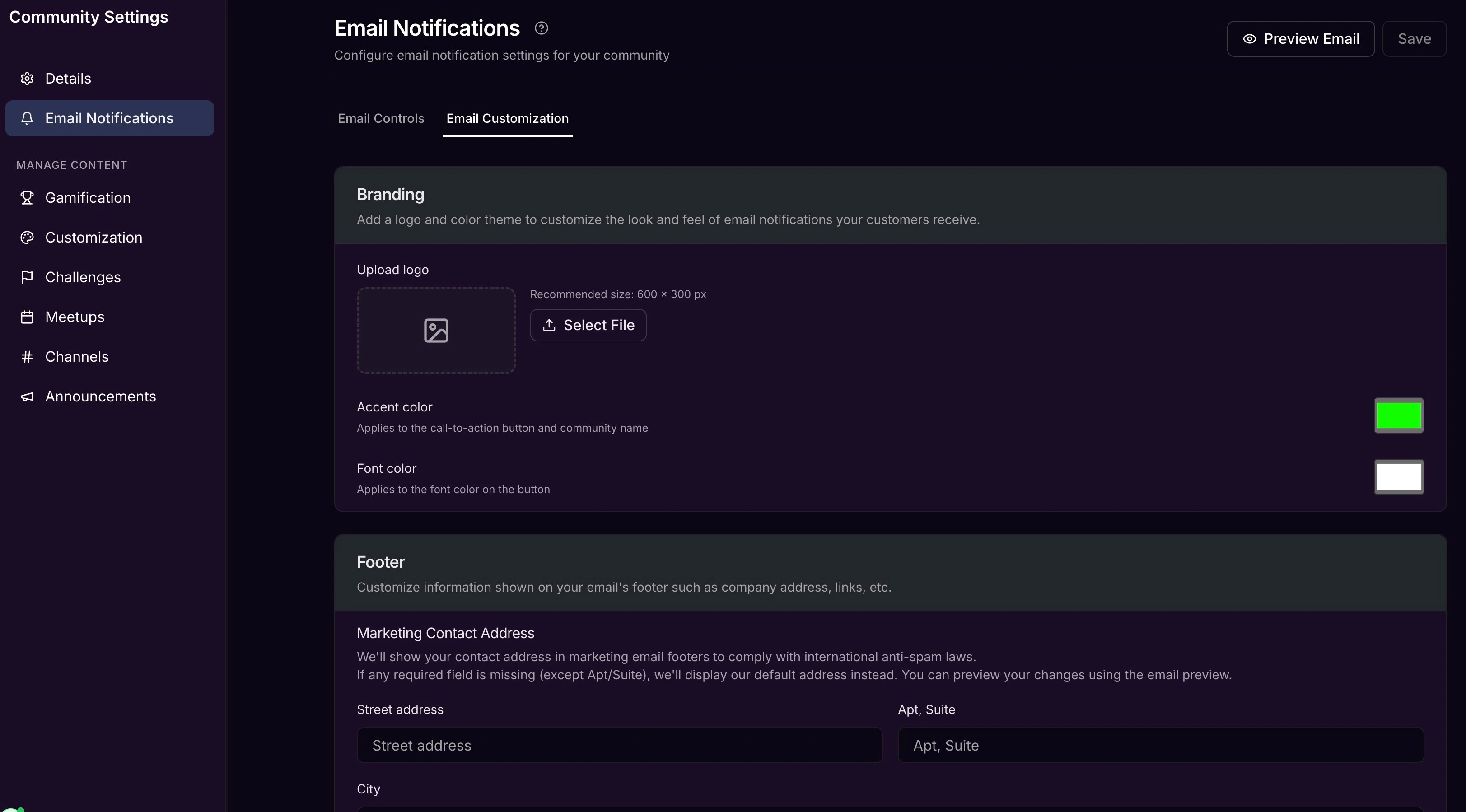This screenshot has width=1466, height=812.
Task: Click the image placeholder in logo upload box
Action: (x=436, y=331)
